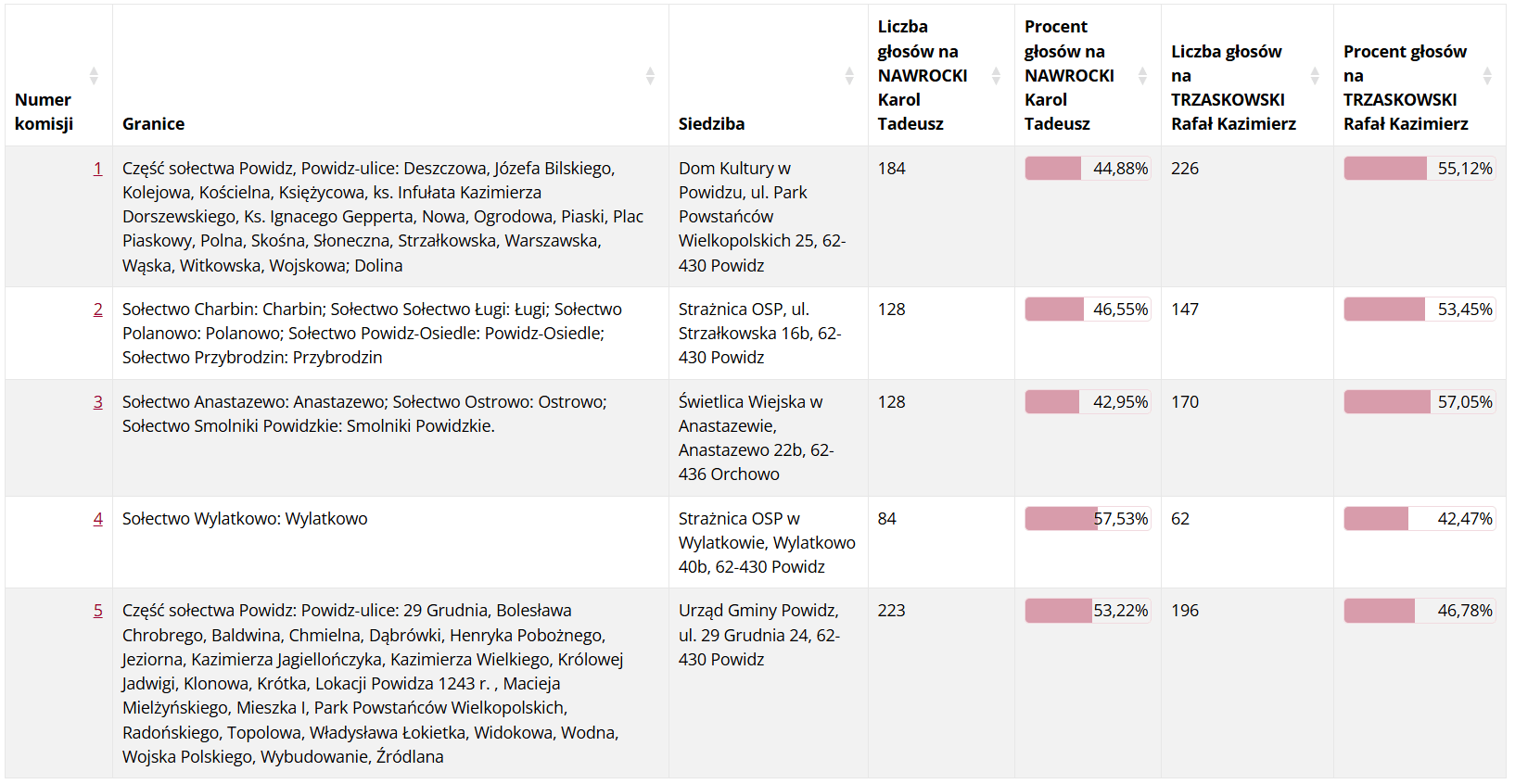The width and height of the screenshot is (1515, 784).
Task: Sort by Procent głosów na TRZASKOWSKI
Action: coord(1487,76)
